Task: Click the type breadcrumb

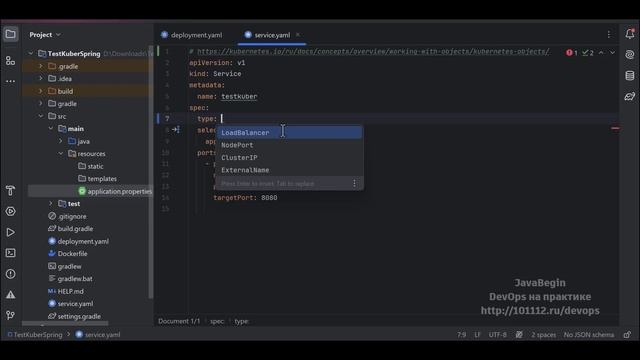Action: (x=241, y=321)
